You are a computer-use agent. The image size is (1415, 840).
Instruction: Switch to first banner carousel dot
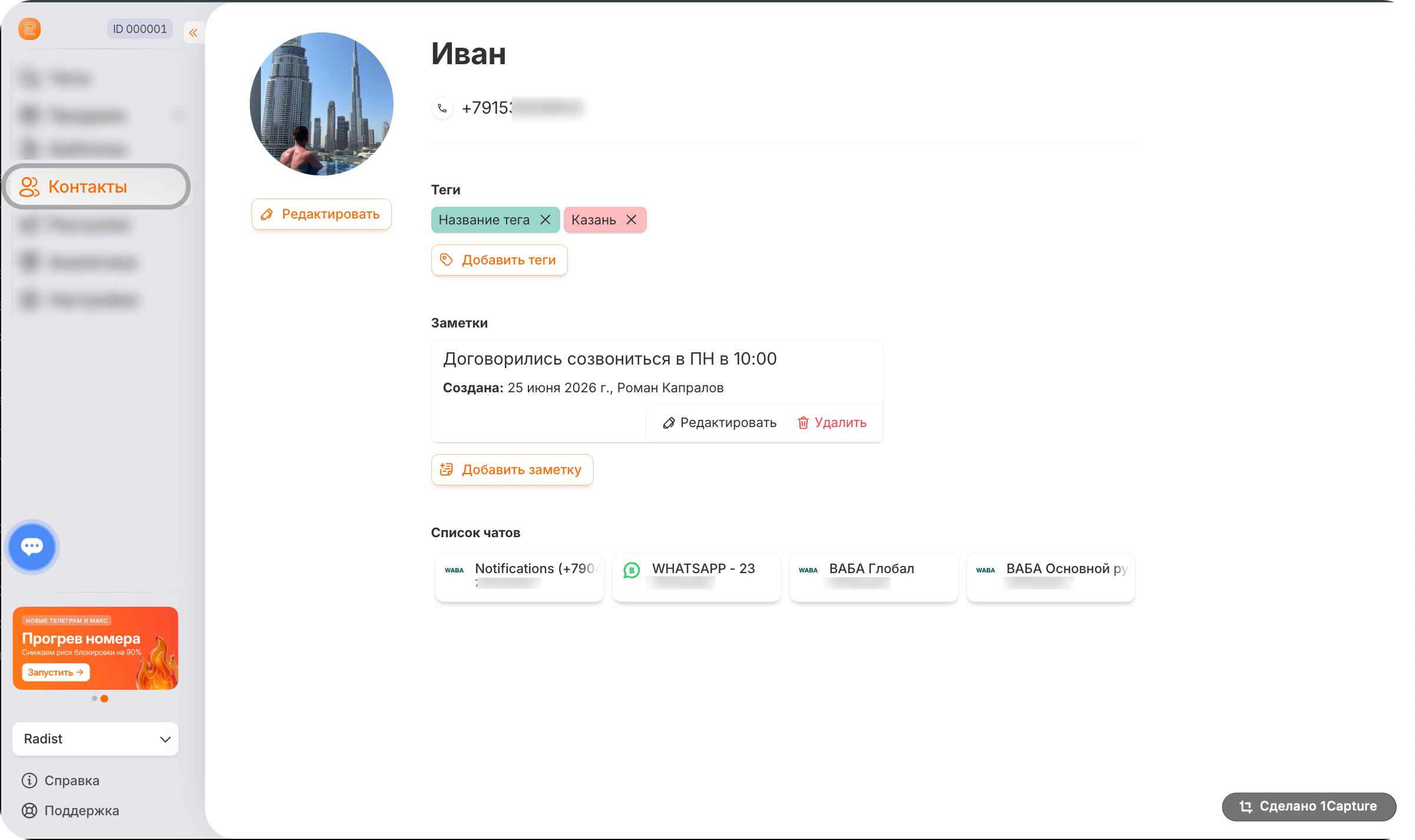tap(94, 699)
